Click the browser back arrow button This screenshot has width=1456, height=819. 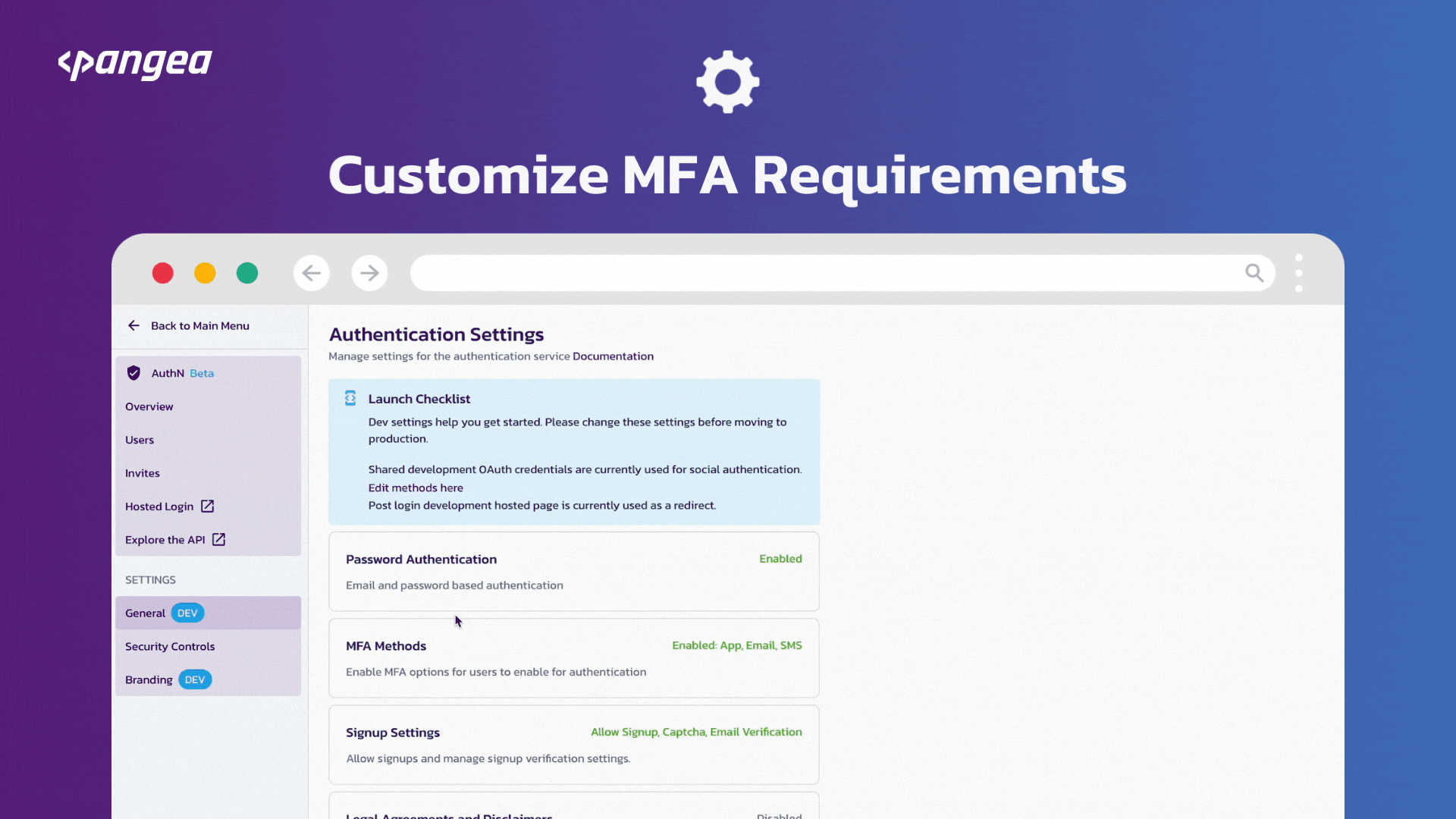click(x=312, y=273)
